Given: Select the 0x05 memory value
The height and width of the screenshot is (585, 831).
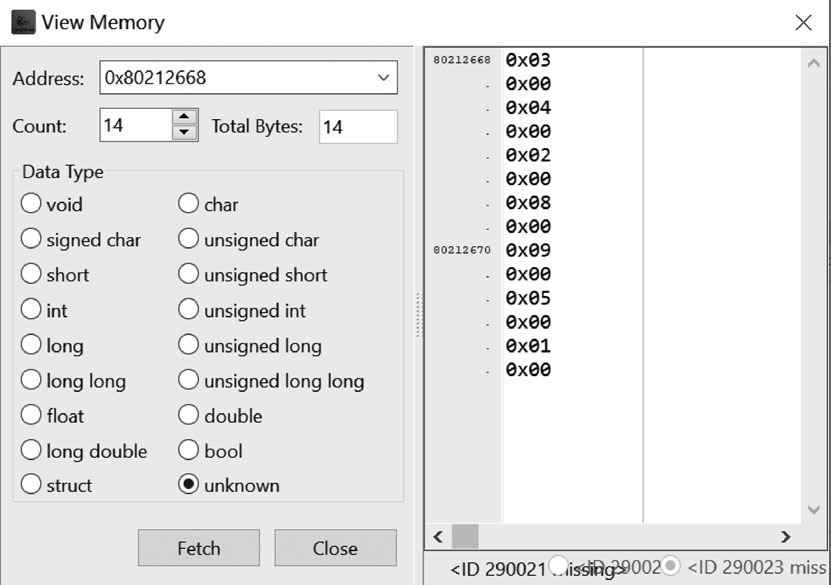Looking at the screenshot, I should [x=528, y=298].
